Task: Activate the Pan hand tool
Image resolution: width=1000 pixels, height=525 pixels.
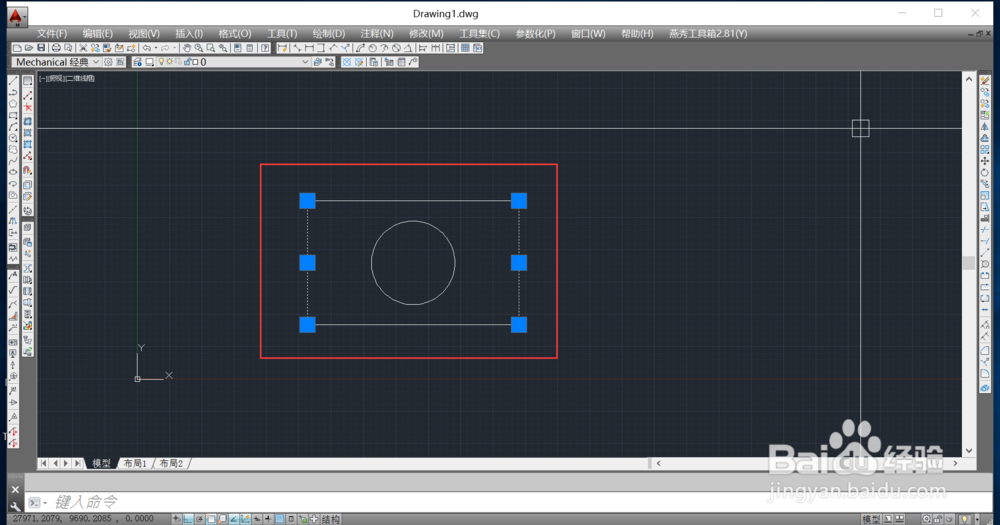Action: pos(187,48)
